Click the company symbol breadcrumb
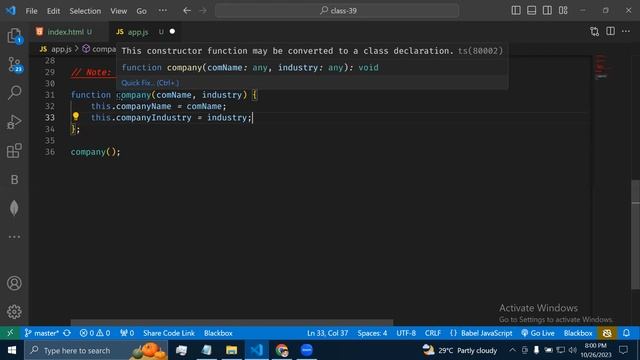The height and width of the screenshot is (360, 640). [99, 49]
